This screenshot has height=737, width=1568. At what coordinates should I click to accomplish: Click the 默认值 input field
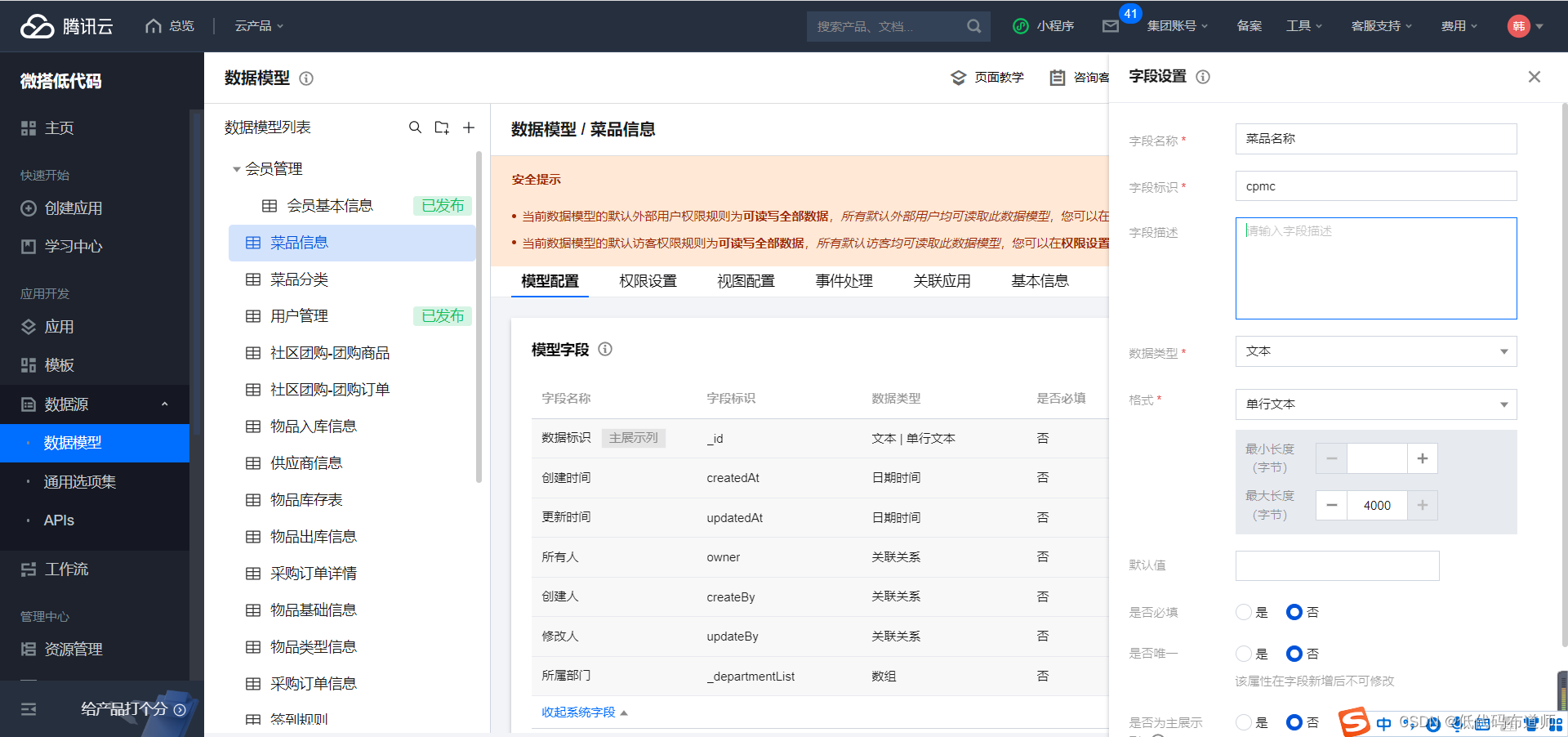click(x=1337, y=565)
